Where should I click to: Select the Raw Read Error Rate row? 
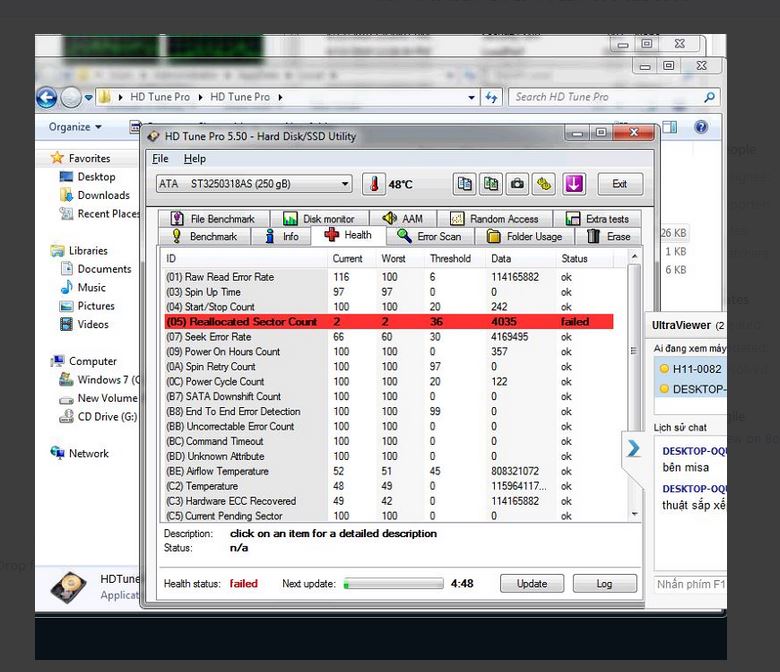tap(389, 277)
